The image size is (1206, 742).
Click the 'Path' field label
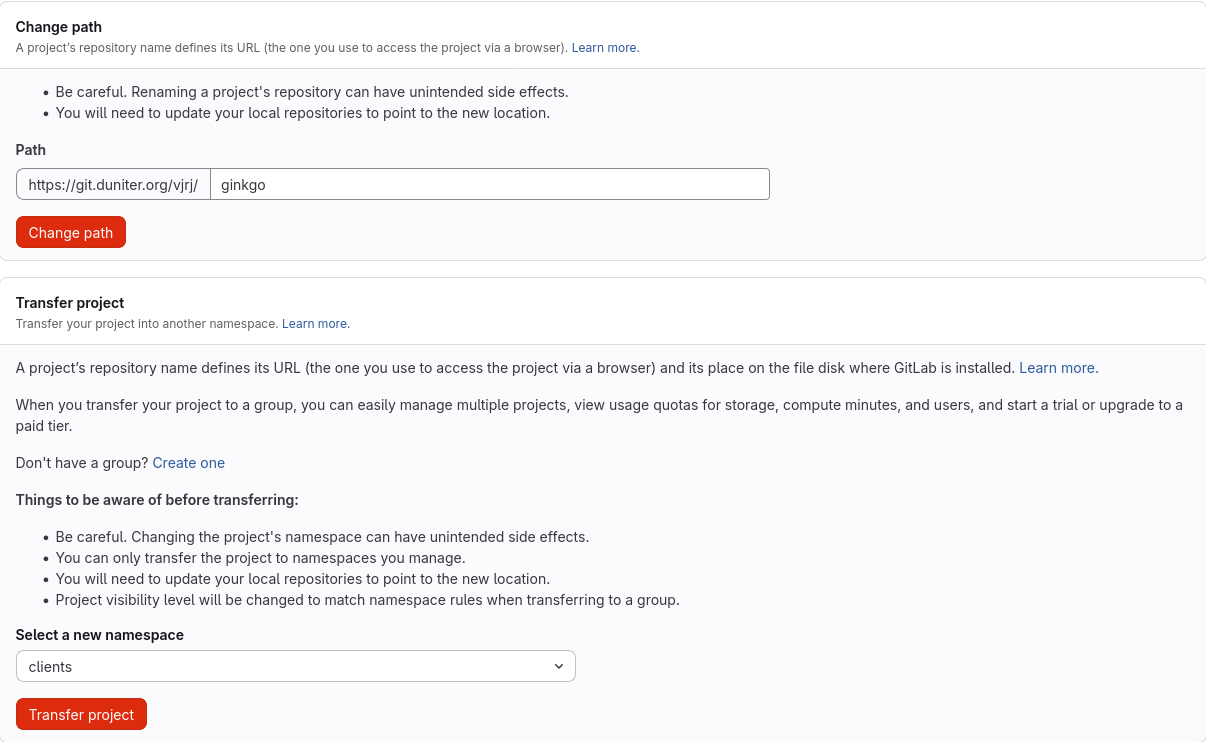pyautogui.click(x=31, y=150)
